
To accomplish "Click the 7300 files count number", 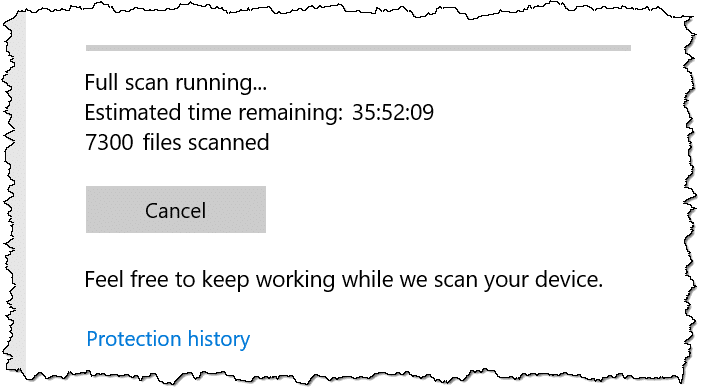I will (x=109, y=142).
